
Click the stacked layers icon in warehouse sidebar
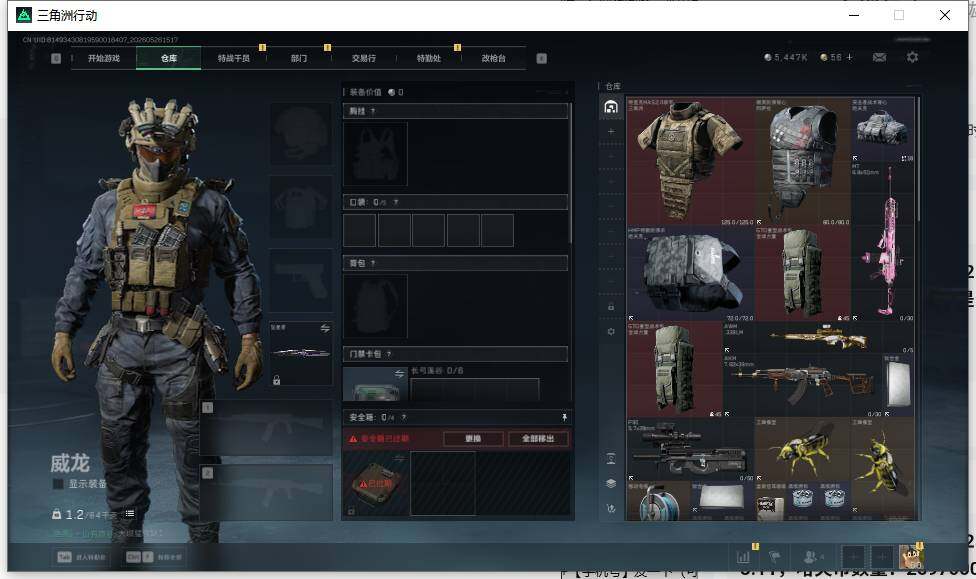click(x=611, y=483)
